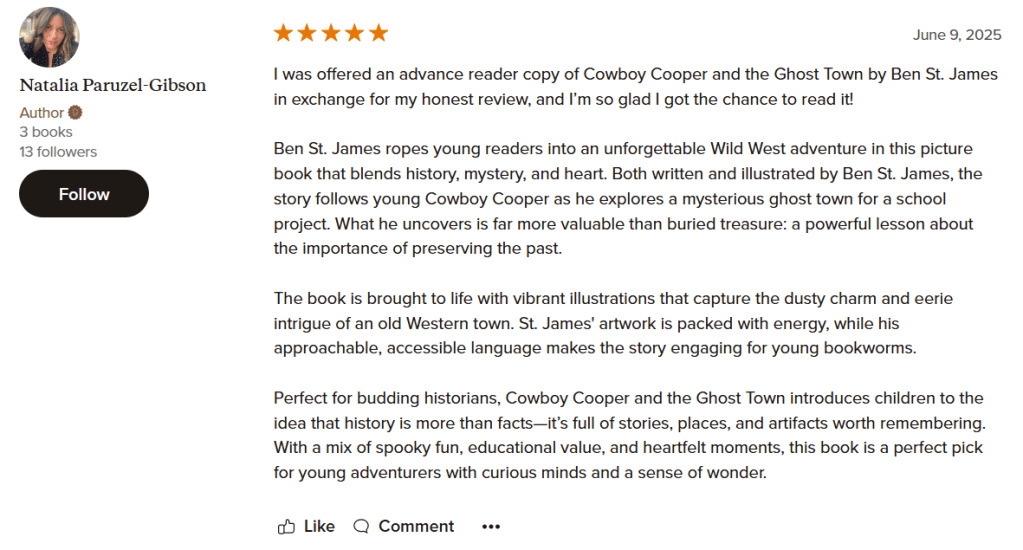1023x550 pixels.
Task: Click the "13 followers" count
Action: pos(58,152)
